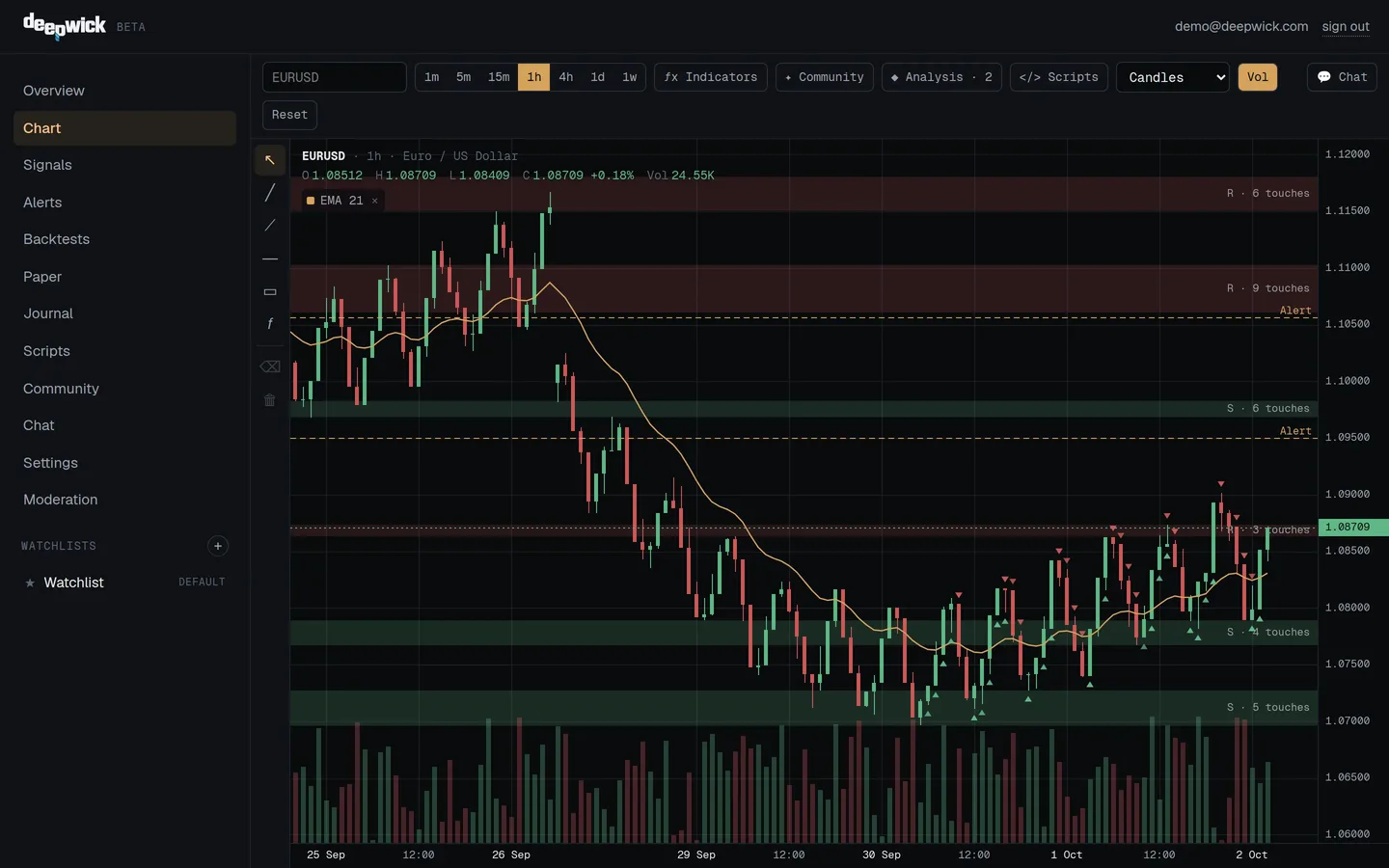The image size is (1389, 868).
Task: Add a new watchlist with the plus icon
Action: tap(218, 546)
